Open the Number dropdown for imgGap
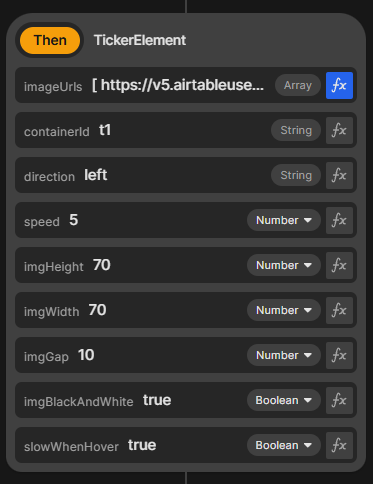Viewport: 373px width, 484px height. click(284, 355)
